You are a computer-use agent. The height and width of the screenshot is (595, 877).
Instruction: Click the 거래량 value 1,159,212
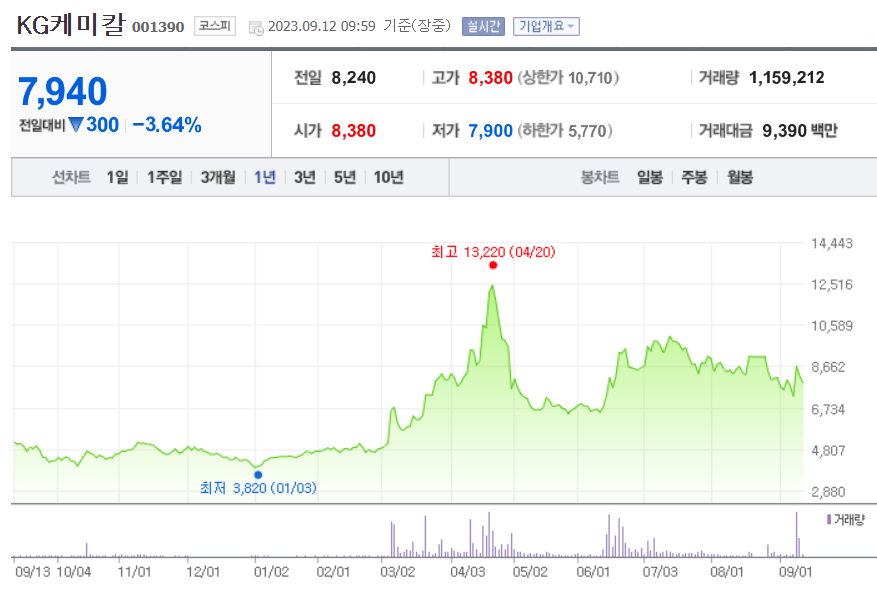787,78
